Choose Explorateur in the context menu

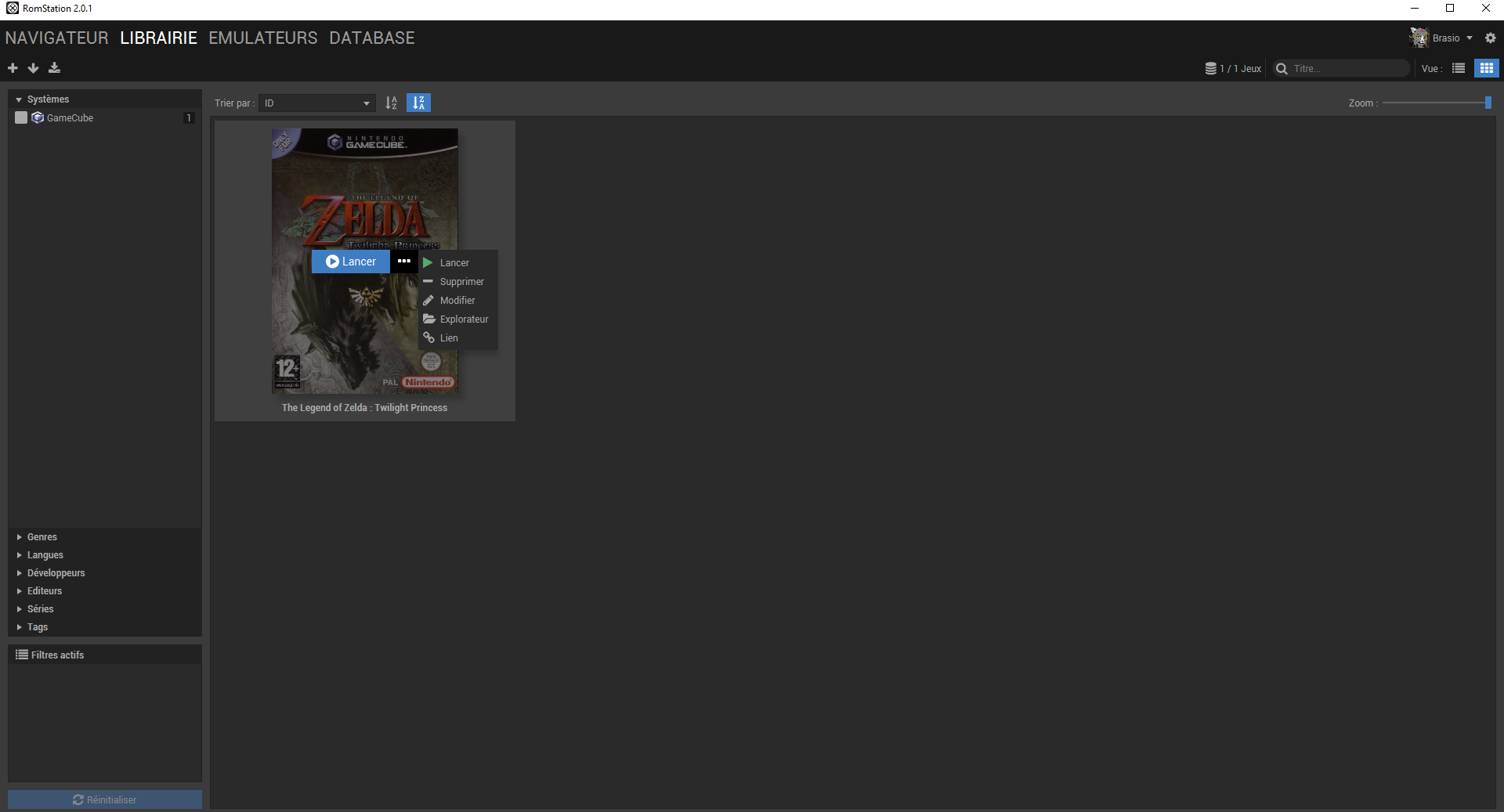click(458, 319)
